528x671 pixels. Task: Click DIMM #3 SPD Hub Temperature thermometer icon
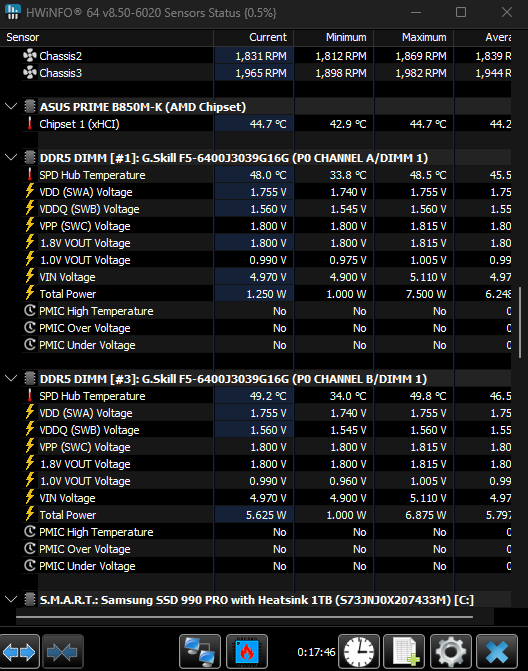click(30, 395)
